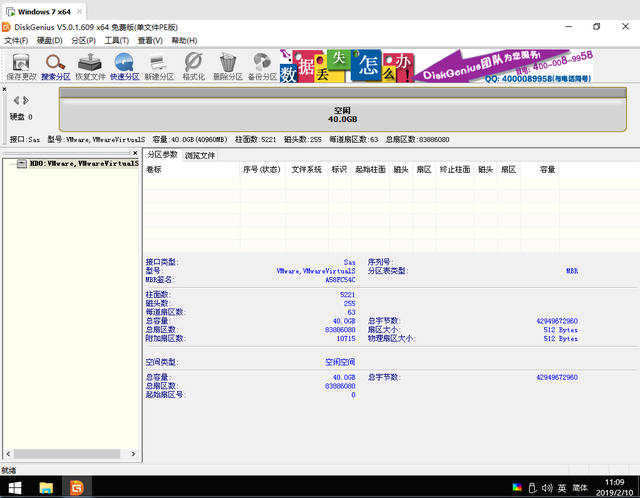The height and width of the screenshot is (498, 640).
Task: Click the 就绪 status bar text
Action: [x=9, y=470]
